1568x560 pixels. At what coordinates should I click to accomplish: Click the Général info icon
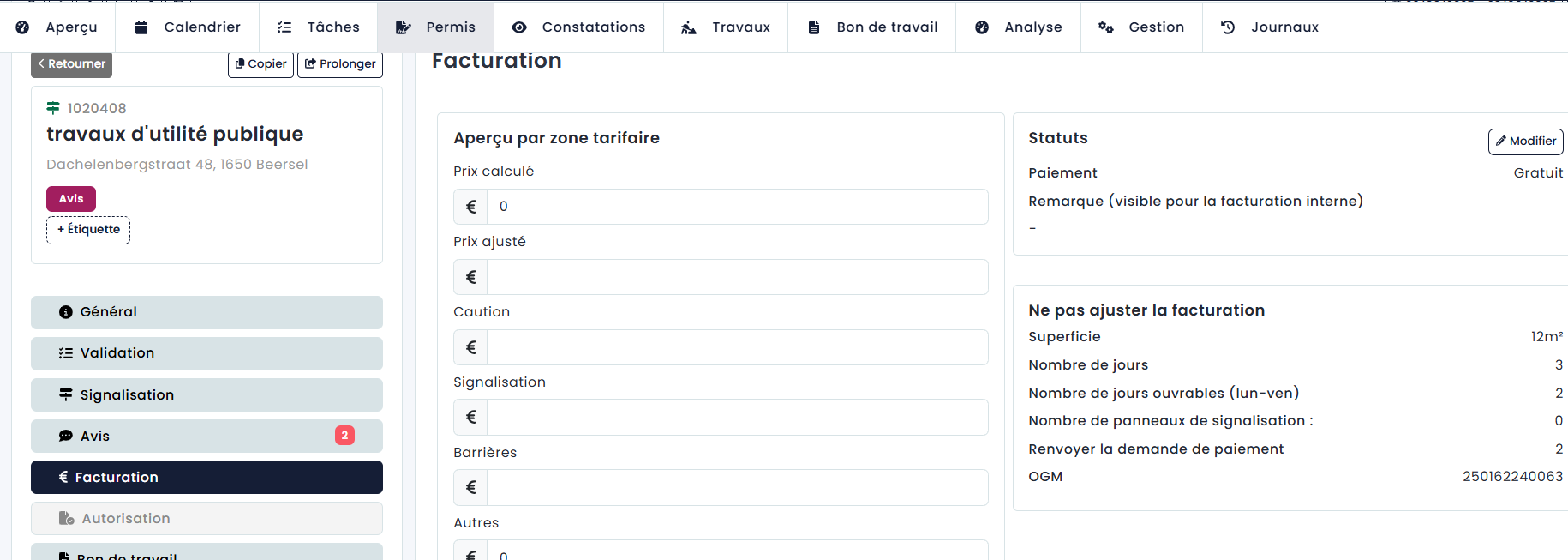pos(66,312)
